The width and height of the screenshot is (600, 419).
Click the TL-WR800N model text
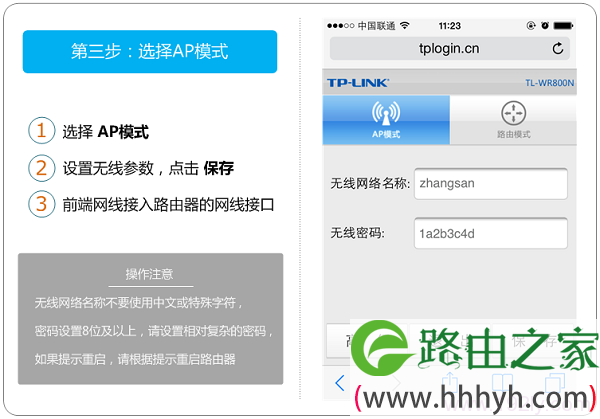click(x=549, y=83)
